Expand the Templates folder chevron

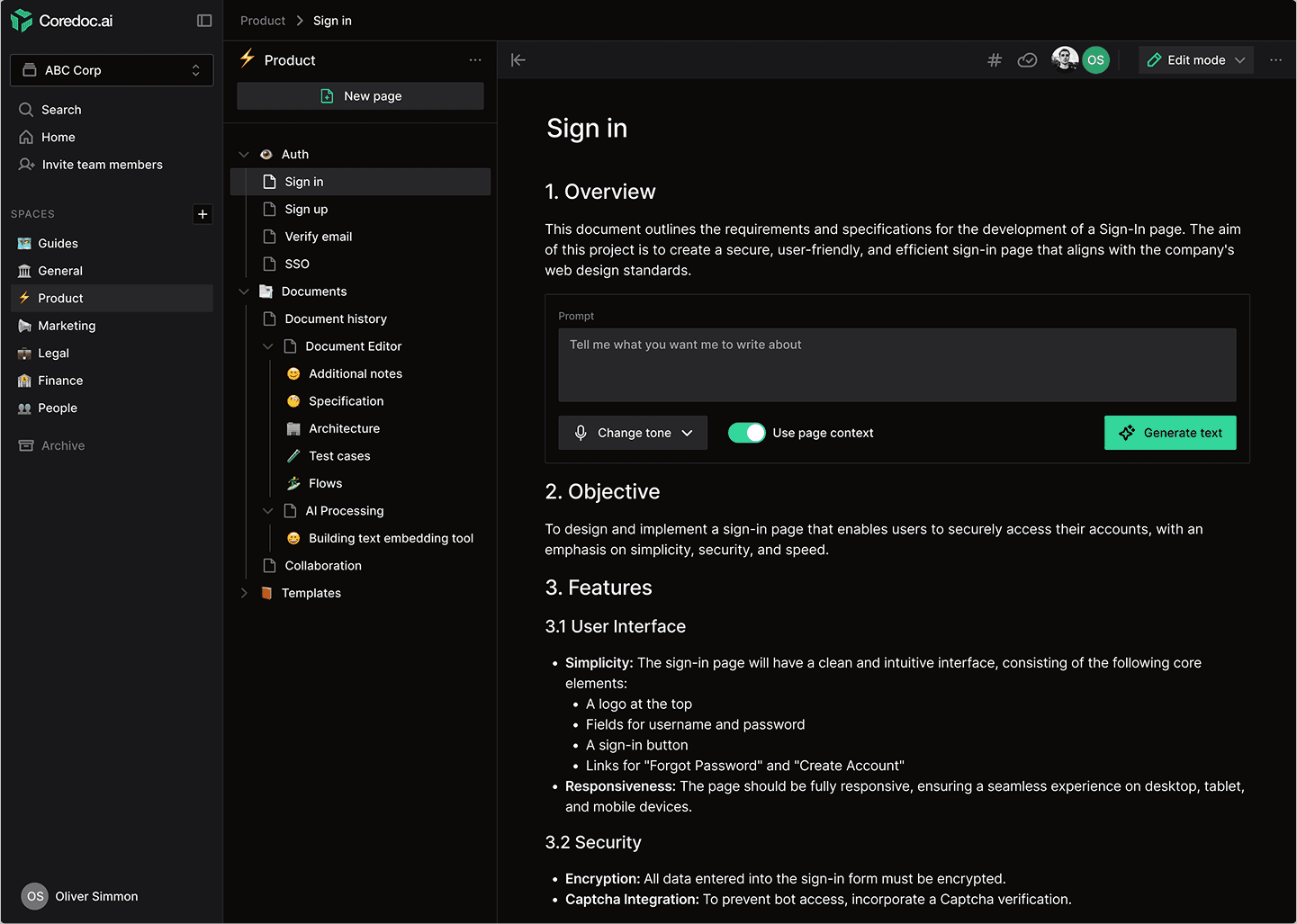[244, 593]
